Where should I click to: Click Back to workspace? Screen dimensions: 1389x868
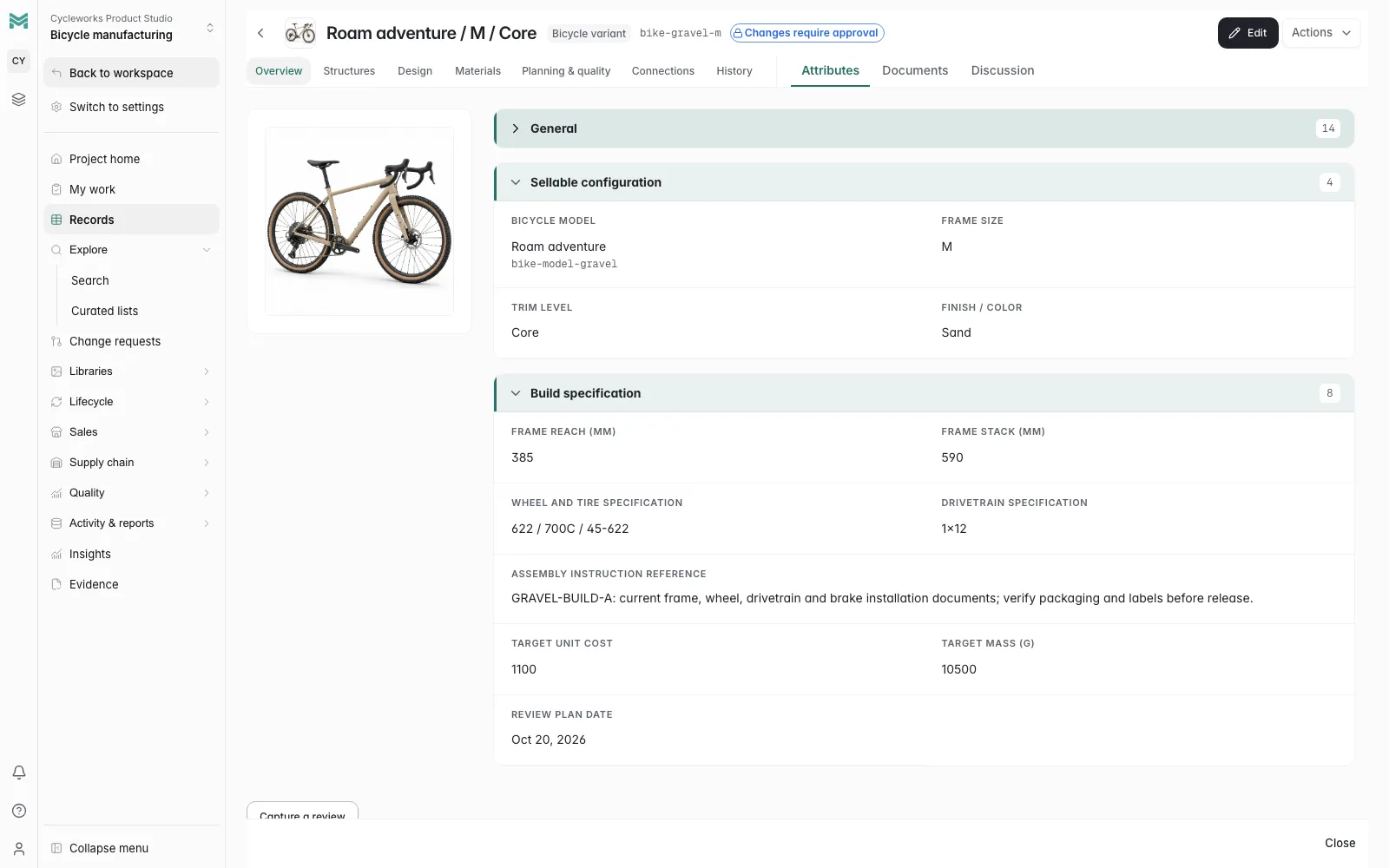[x=131, y=73]
